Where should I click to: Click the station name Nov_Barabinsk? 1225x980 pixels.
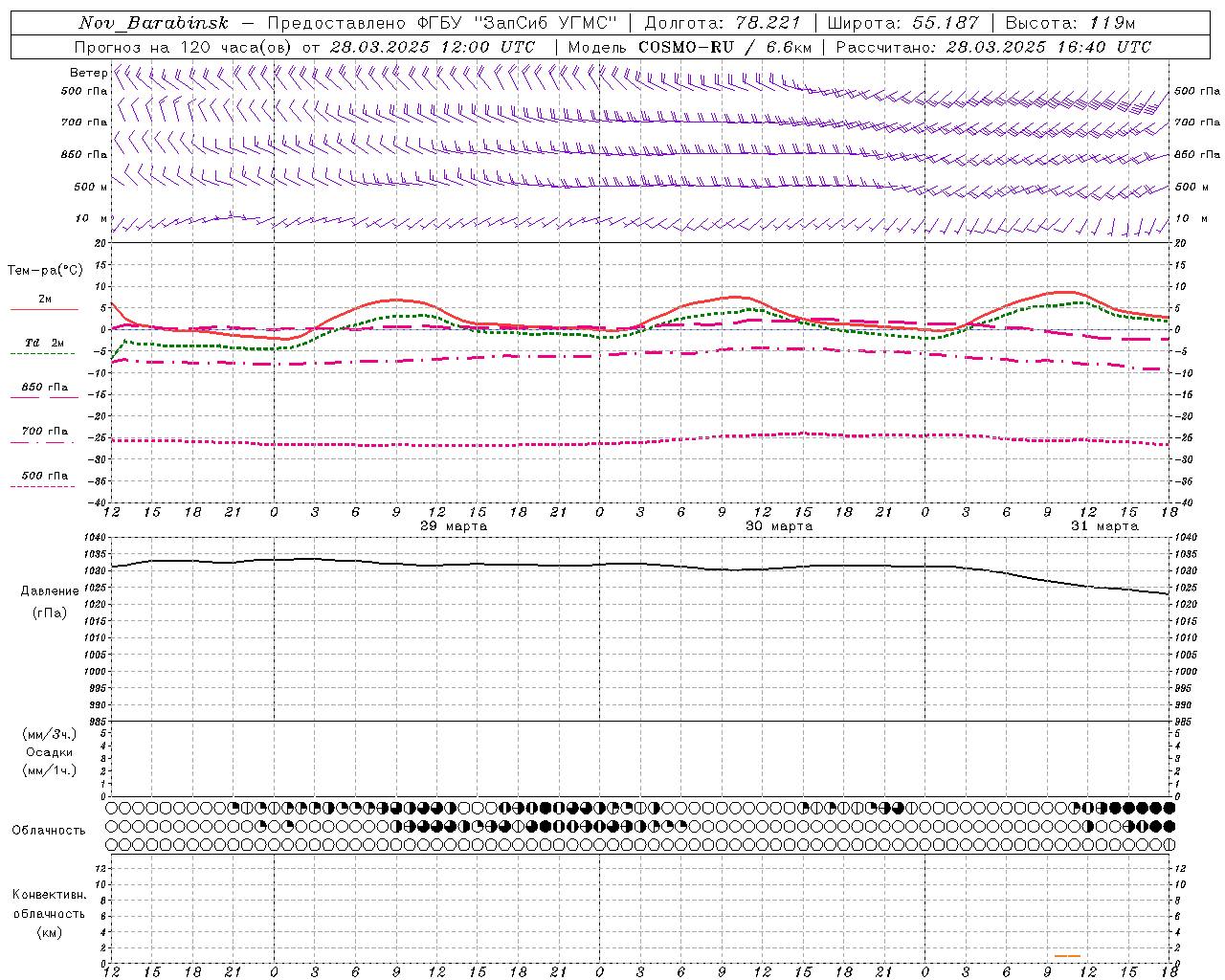(154, 23)
